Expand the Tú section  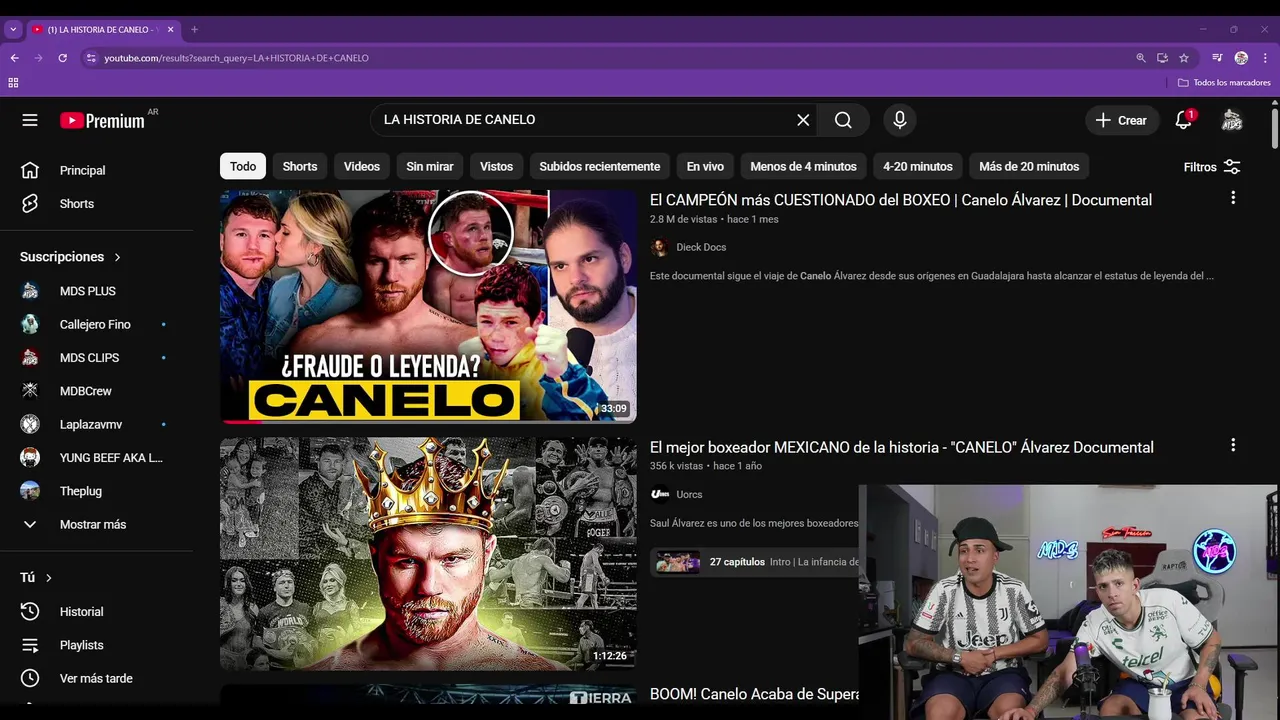(x=36, y=577)
